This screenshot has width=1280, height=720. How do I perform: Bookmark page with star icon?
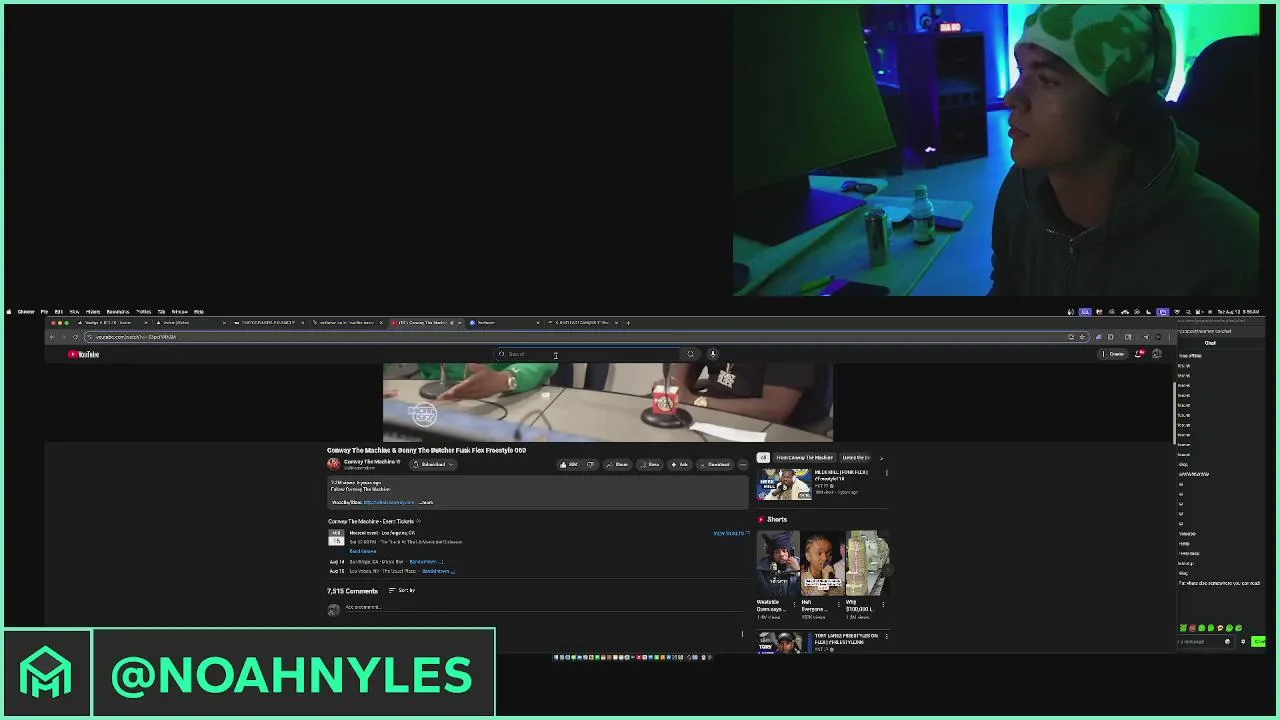(x=1082, y=337)
